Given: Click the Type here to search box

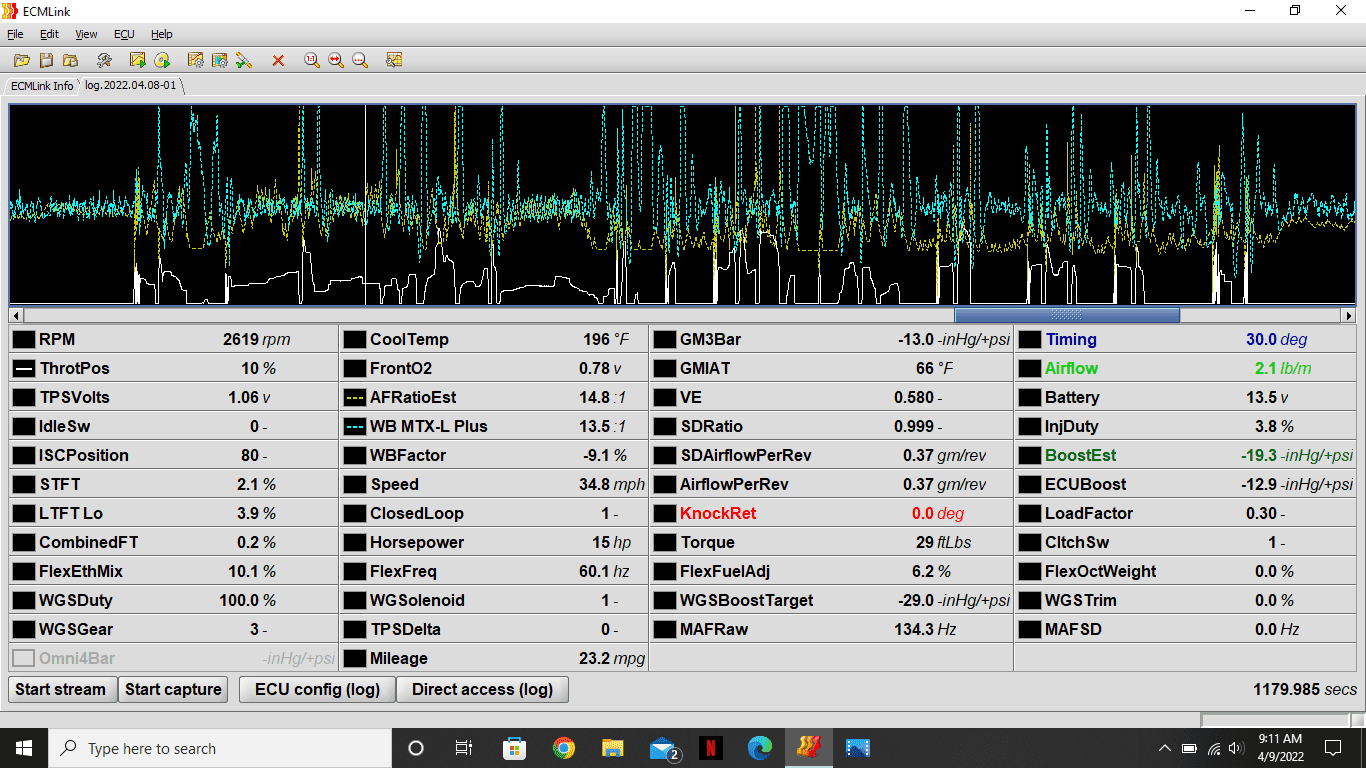Looking at the screenshot, I should coord(220,748).
